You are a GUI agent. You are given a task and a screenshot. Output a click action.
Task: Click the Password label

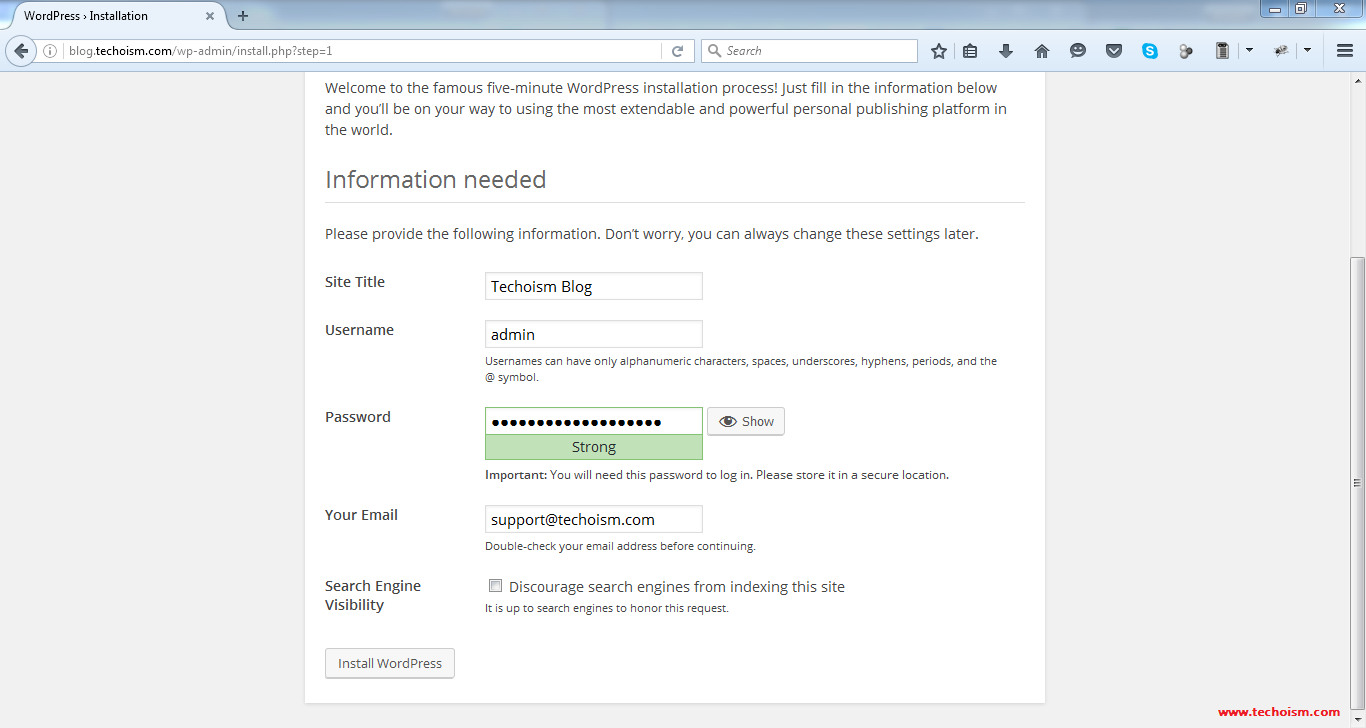coord(358,417)
